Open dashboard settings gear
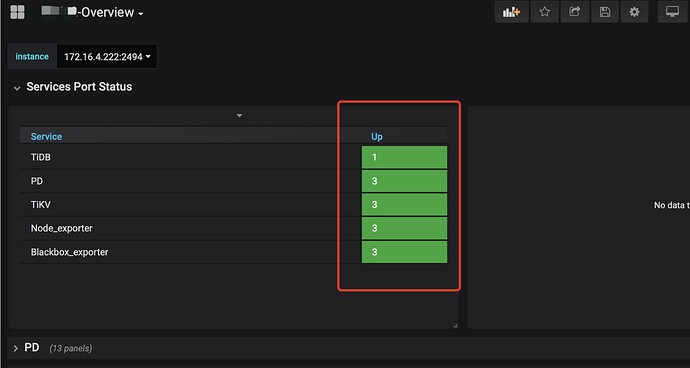690x368 pixels. (x=634, y=12)
